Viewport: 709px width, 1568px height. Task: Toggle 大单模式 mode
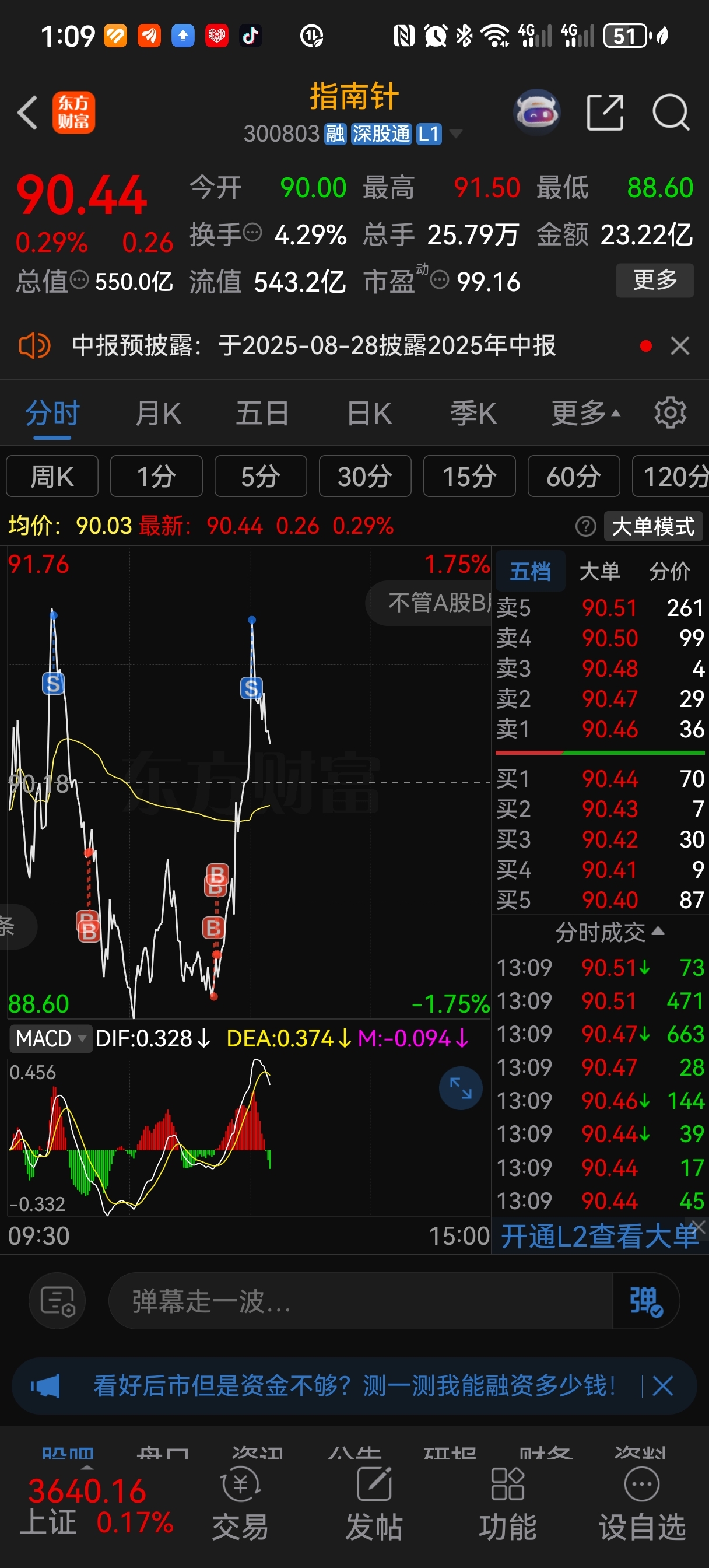653,526
